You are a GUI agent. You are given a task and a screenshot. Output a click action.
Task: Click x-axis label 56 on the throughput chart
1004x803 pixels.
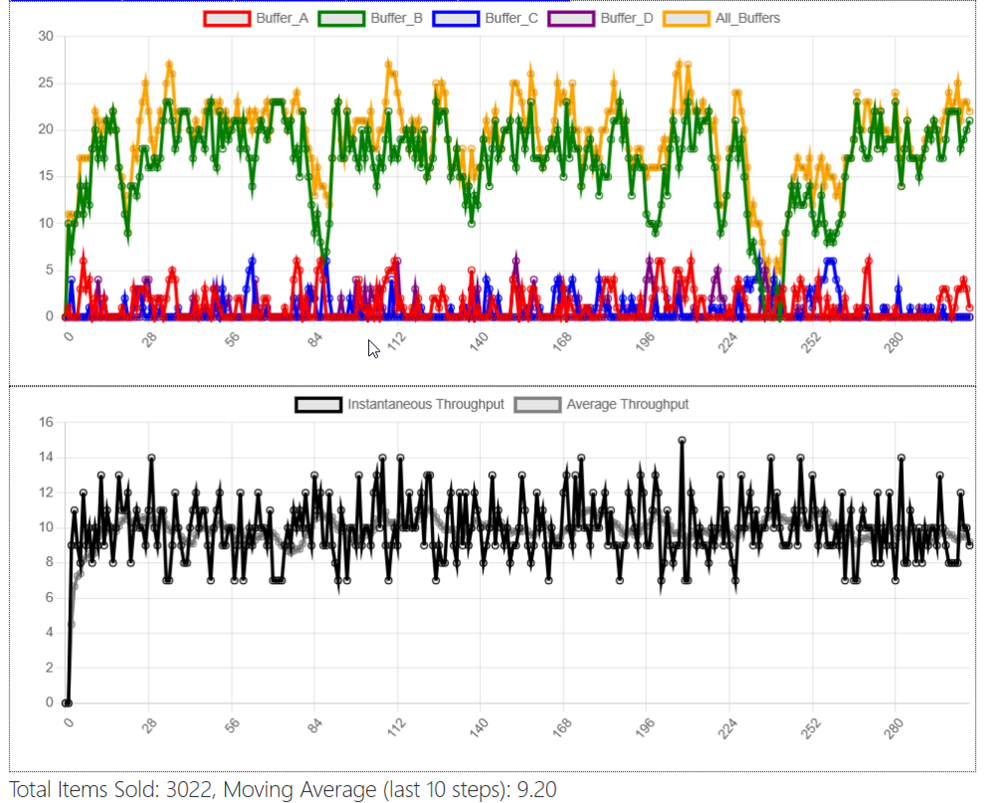tap(232, 726)
